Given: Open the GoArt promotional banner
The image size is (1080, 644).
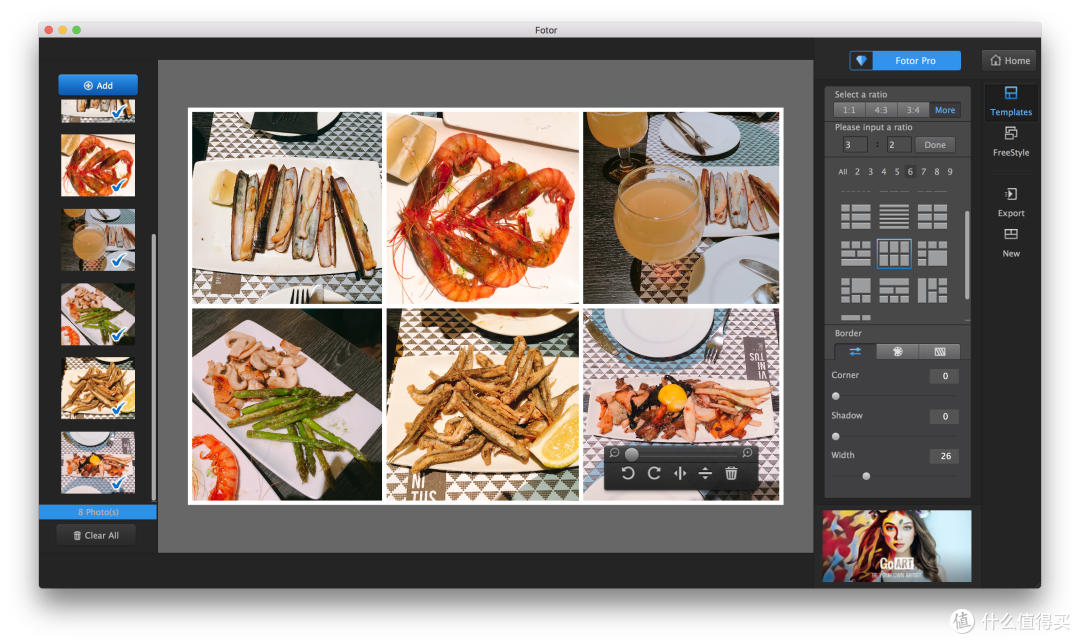Looking at the screenshot, I should coord(897,546).
